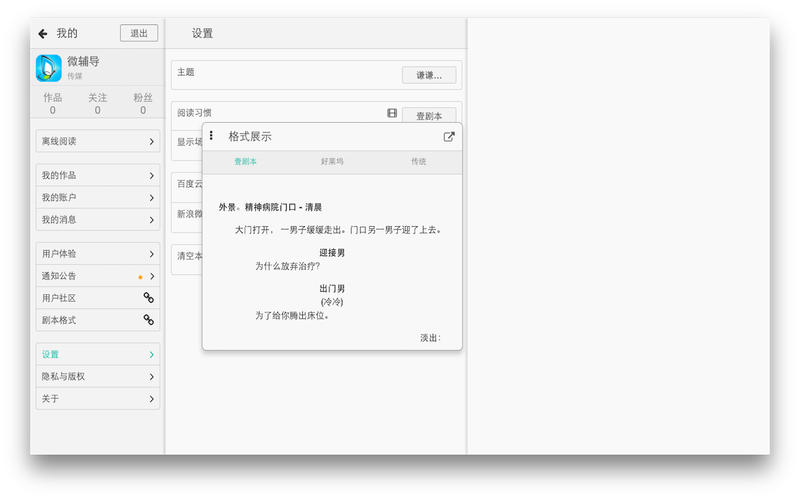
Task: Switch to the 传统 format tab
Action: [x=419, y=162]
